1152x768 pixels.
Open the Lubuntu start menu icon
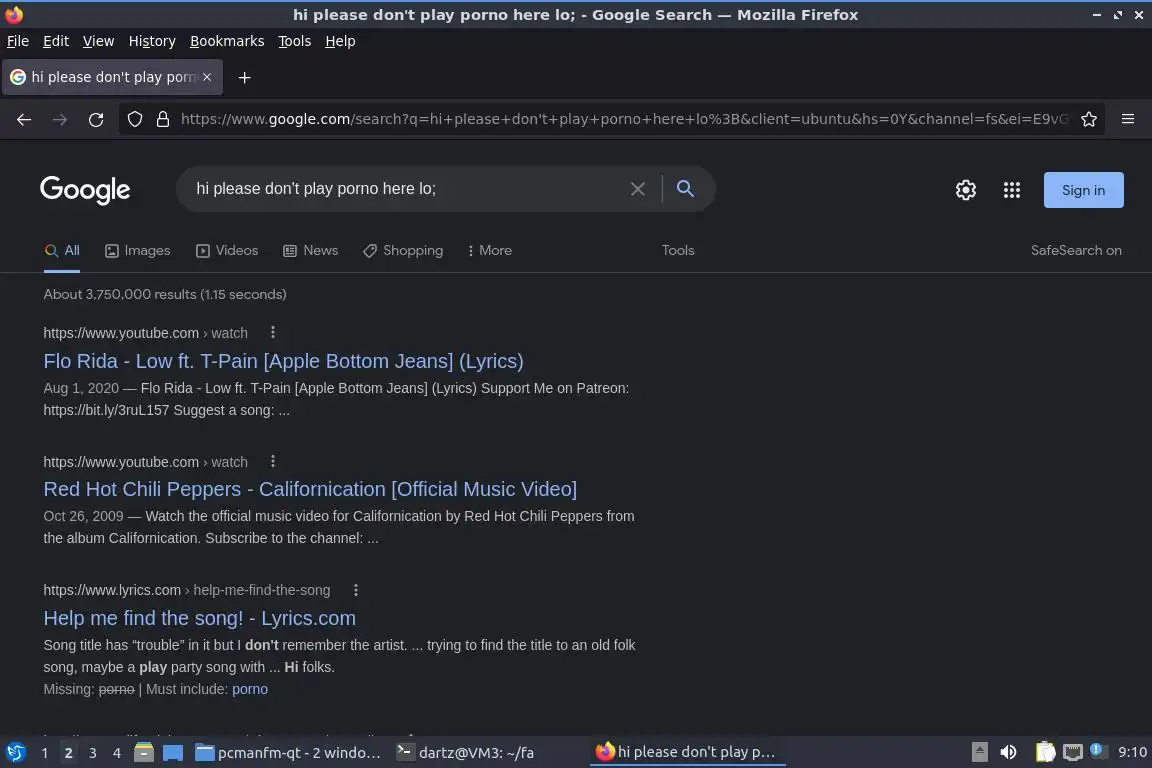point(15,753)
